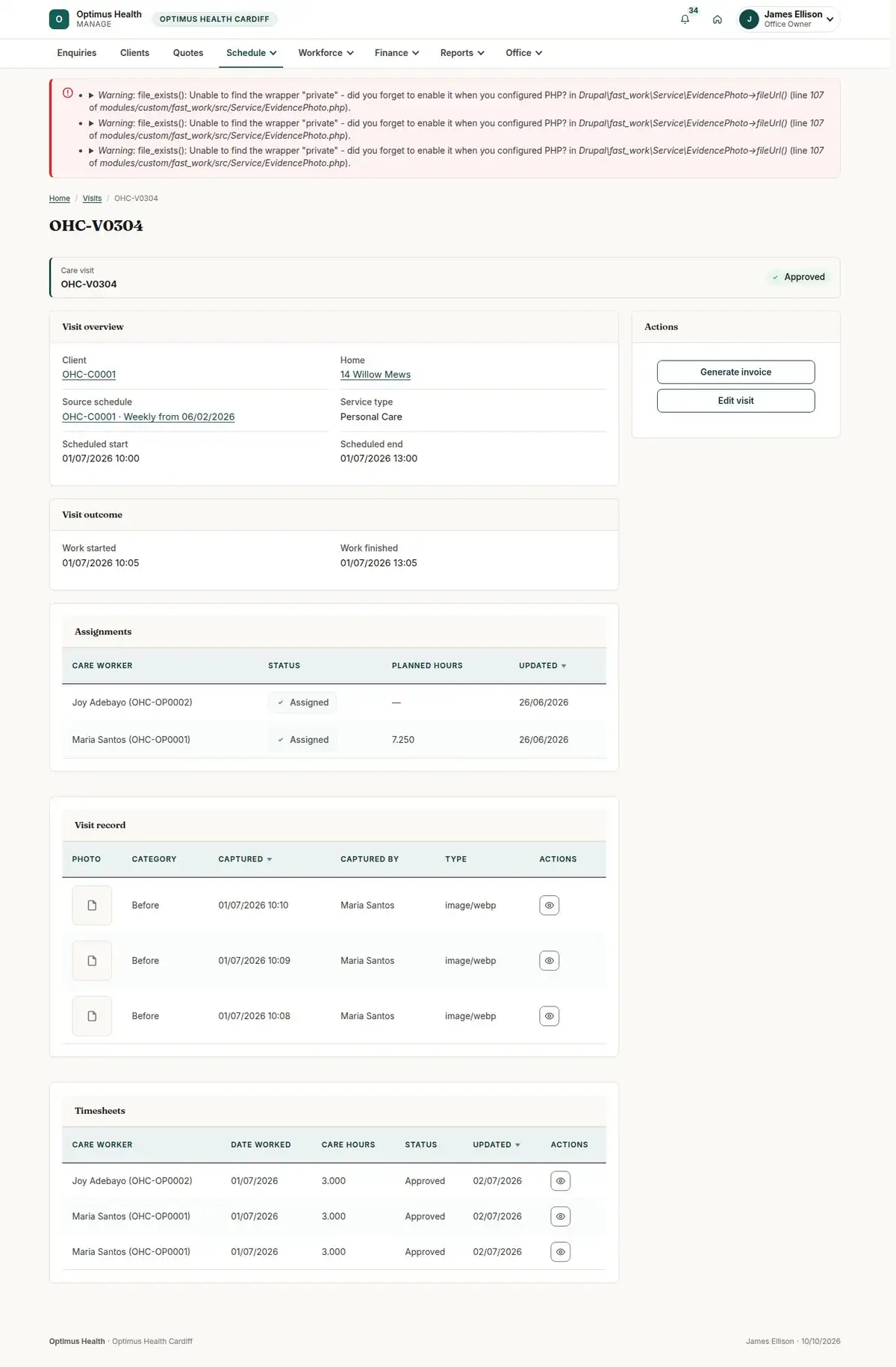
Task: Click the Status header in Timesheets
Action: 421,1145
